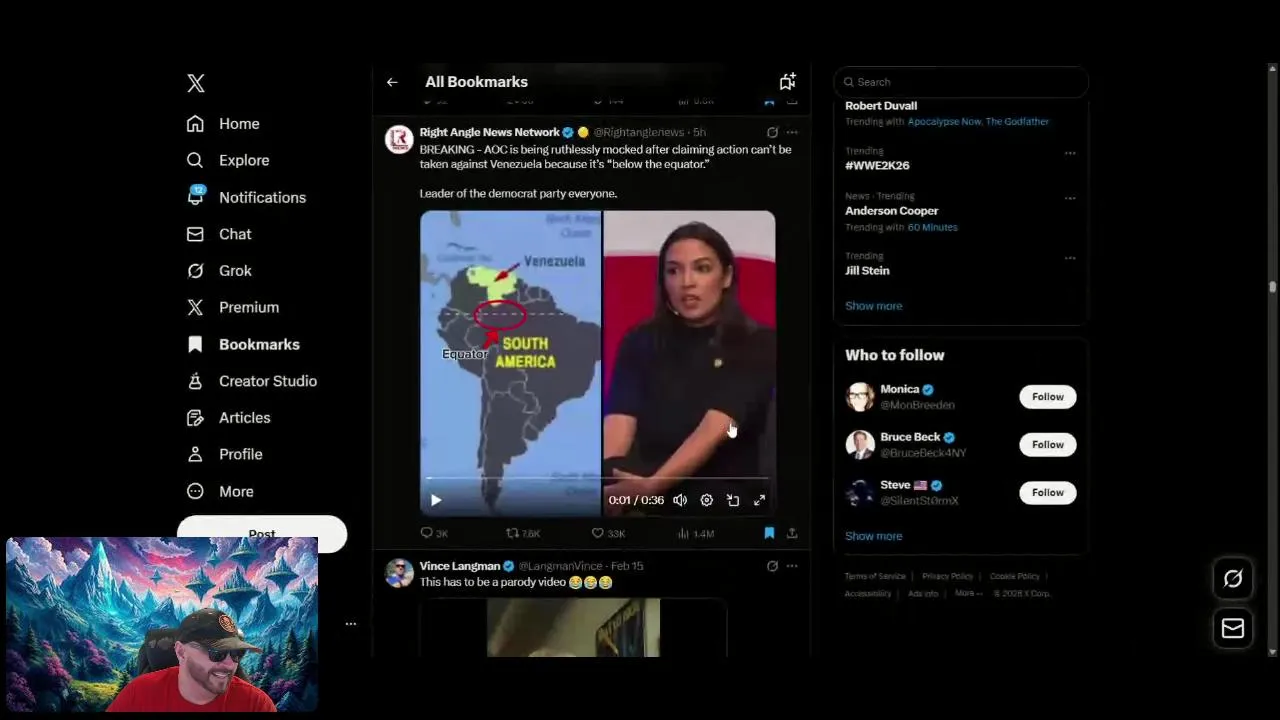
Task: Expand the footer More menu
Action: [968, 594]
